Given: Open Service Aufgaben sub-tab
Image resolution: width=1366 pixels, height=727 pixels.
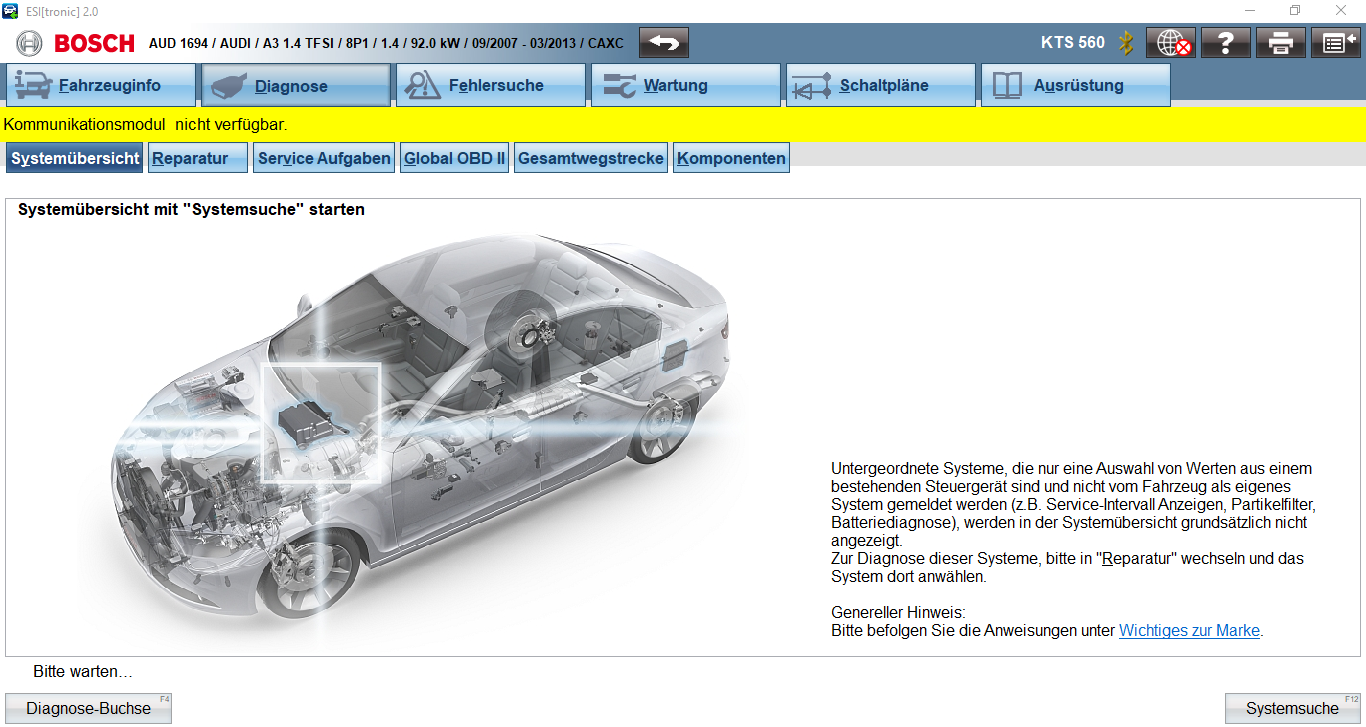Looking at the screenshot, I should coord(324,158).
